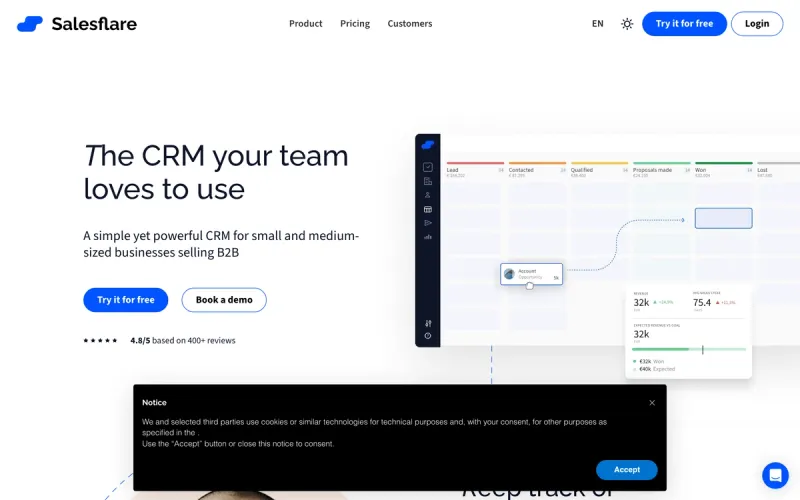This screenshot has height=500, width=800.
Task: Accept the cookie notice
Action: click(x=627, y=470)
